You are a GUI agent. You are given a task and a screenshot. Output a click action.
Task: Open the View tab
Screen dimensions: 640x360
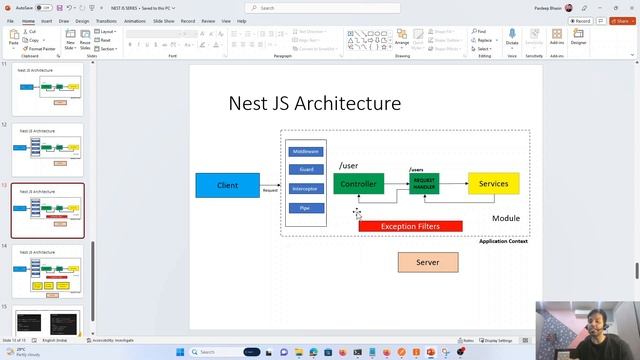[x=226, y=21]
